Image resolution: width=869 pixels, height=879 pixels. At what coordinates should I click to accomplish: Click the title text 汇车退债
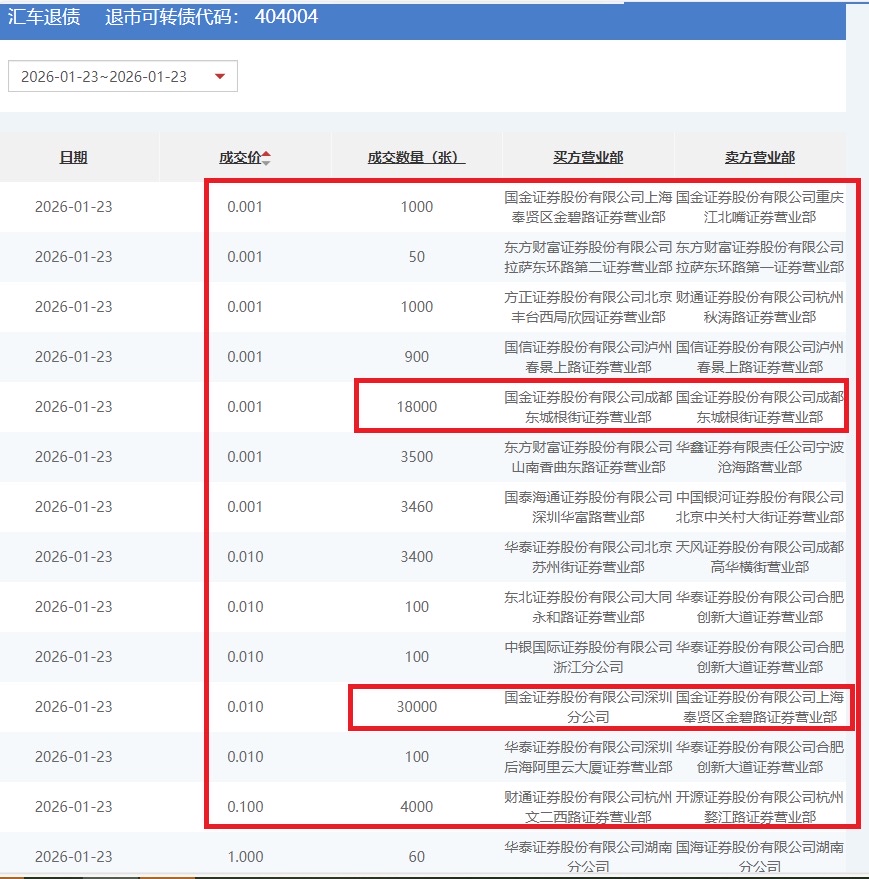tap(44, 17)
